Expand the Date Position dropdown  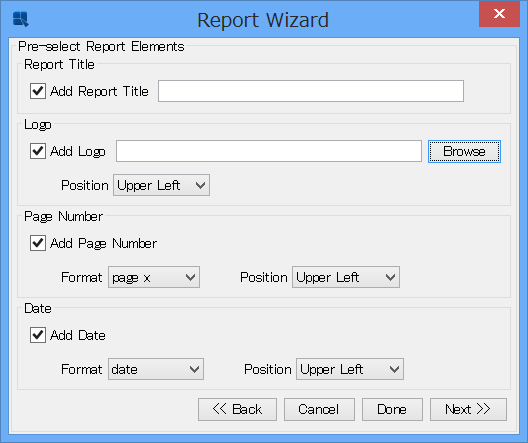pos(350,369)
